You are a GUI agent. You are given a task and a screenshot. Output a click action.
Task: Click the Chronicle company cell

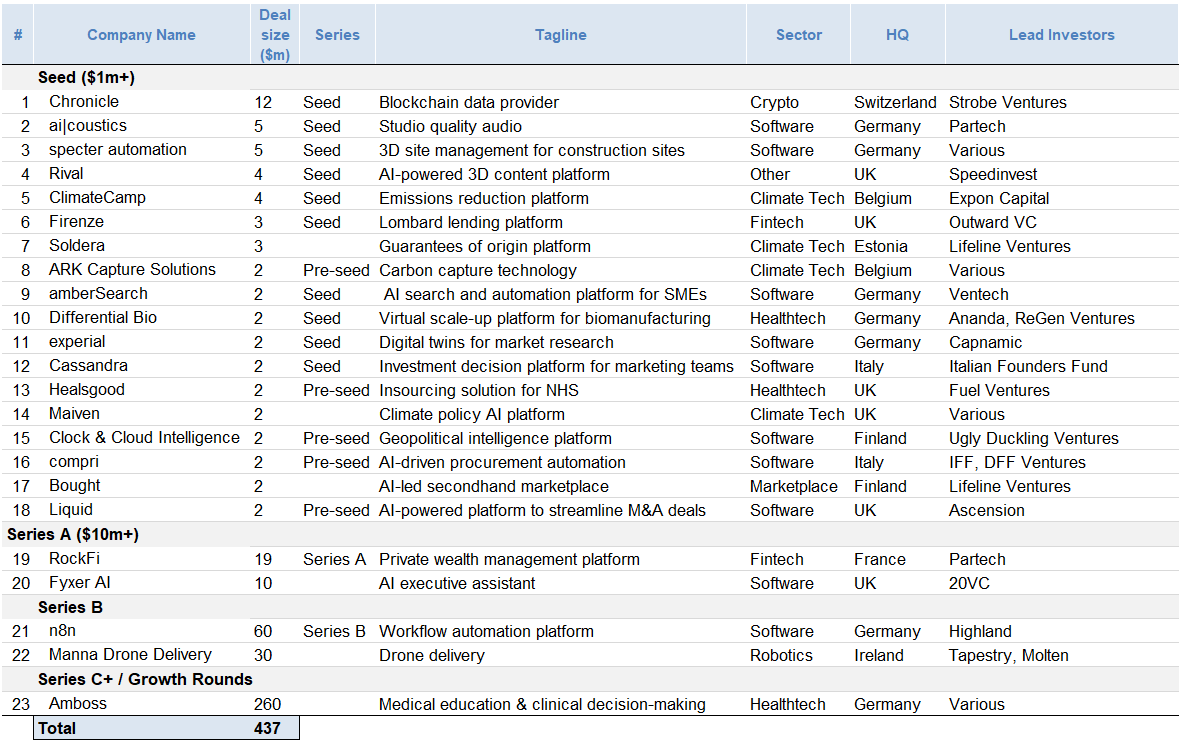[84, 102]
